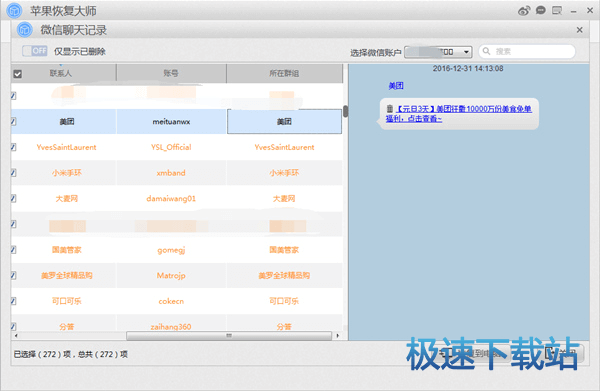Toggle the select-all checkbox in header
Image resolution: width=600 pixels, height=391 pixels.
click(x=18, y=74)
